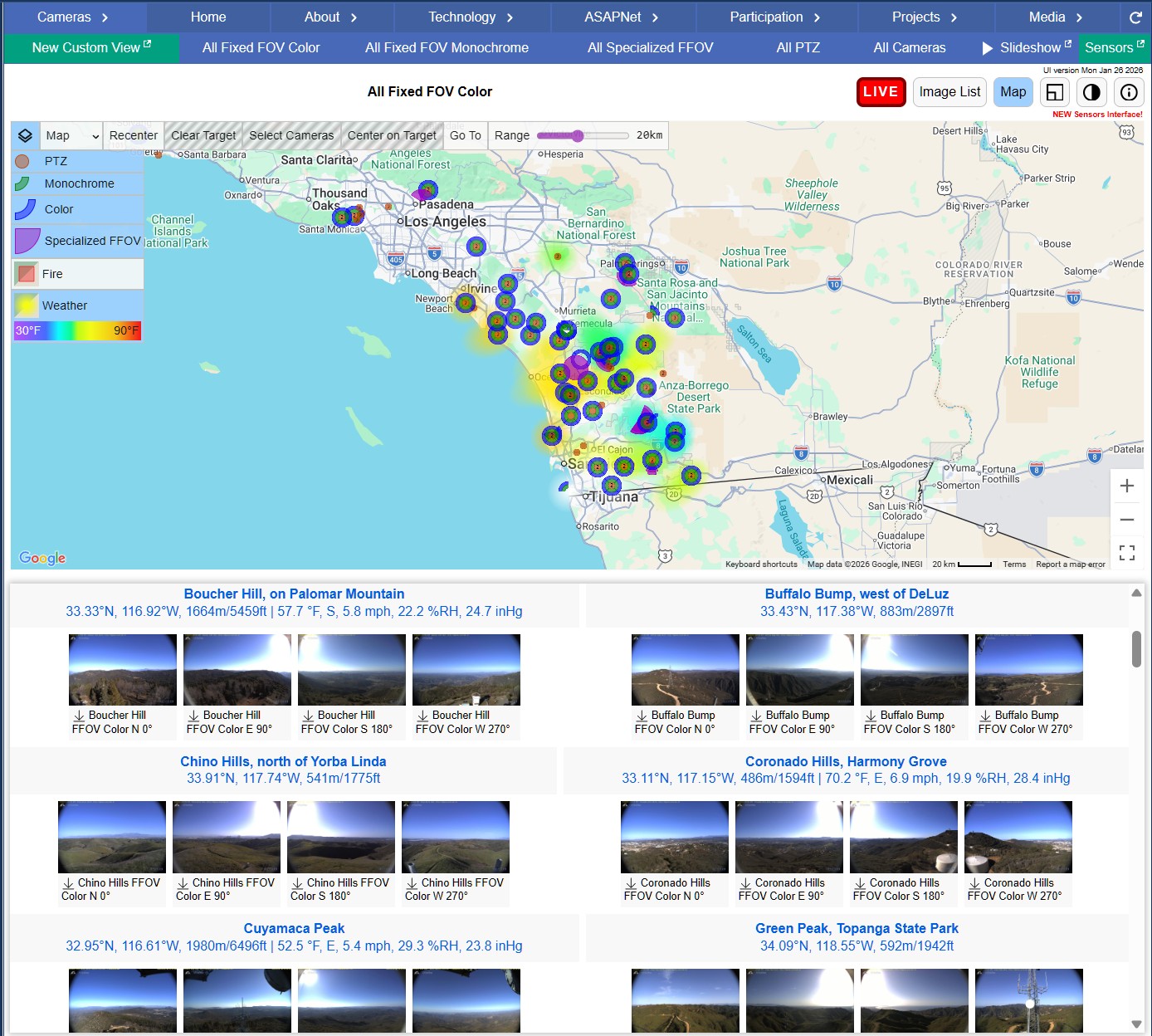Expand the Cameras menu

[x=73, y=17]
